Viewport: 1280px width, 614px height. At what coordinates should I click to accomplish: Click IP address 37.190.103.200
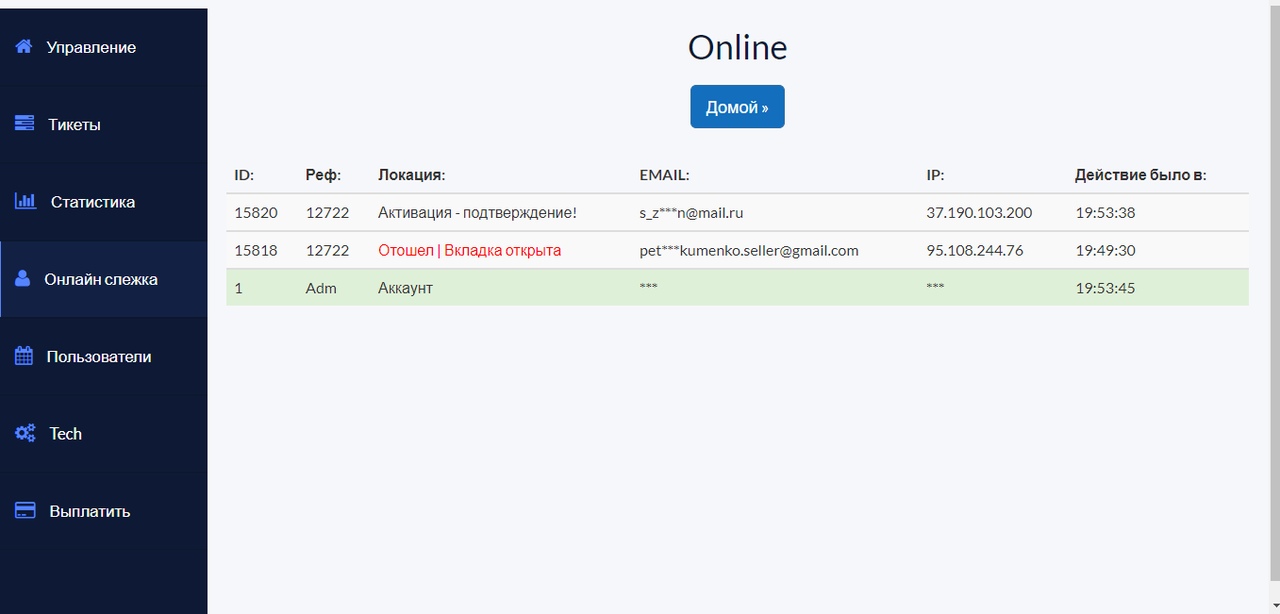click(979, 213)
